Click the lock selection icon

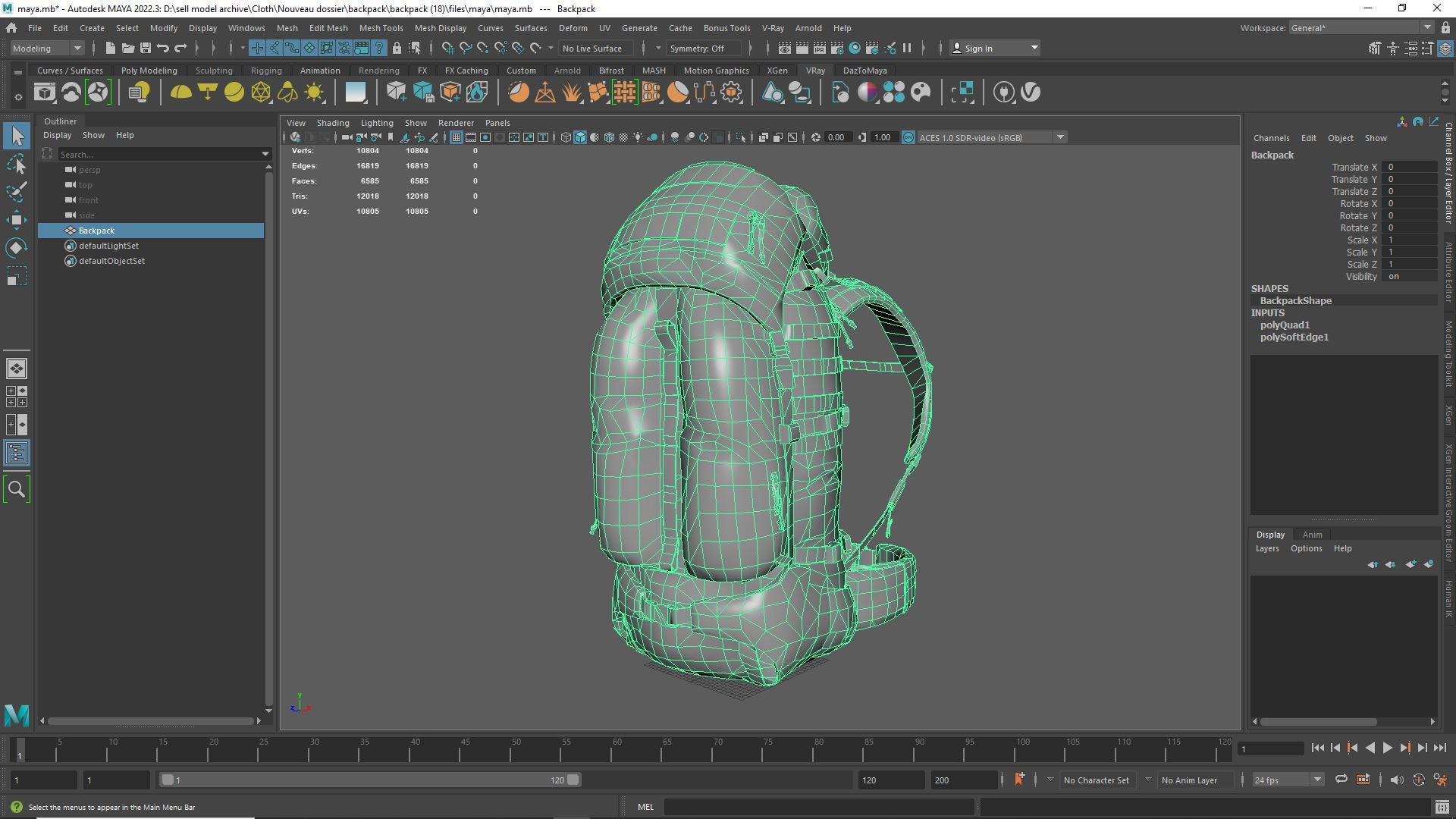pyautogui.click(x=397, y=48)
